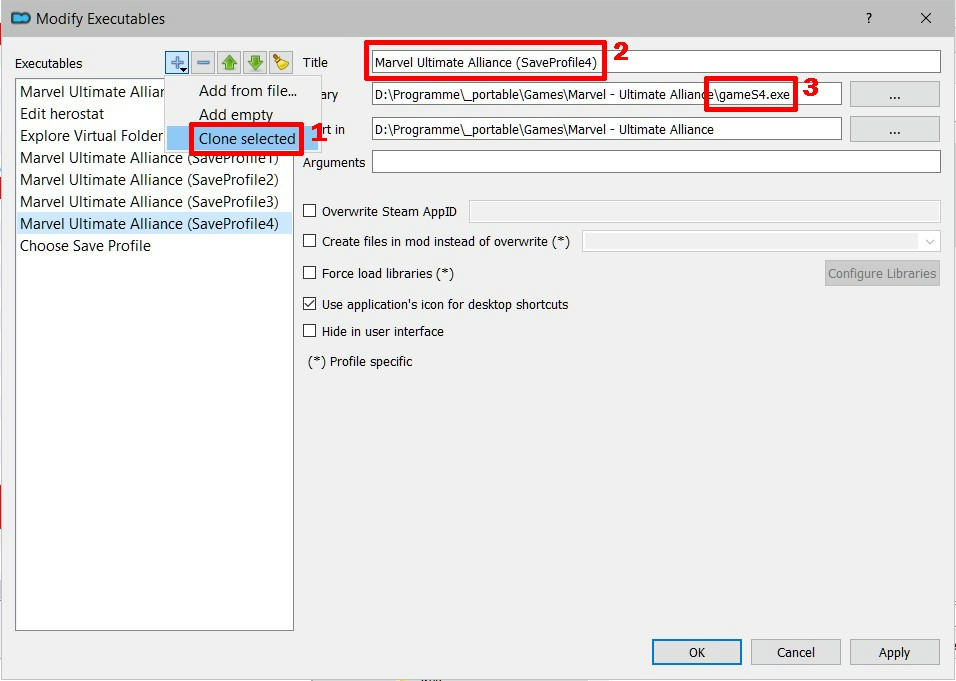Image resolution: width=956 pixels, height=681 pixels.
Task: Open the mod selection dropdown
Action: 761,241
